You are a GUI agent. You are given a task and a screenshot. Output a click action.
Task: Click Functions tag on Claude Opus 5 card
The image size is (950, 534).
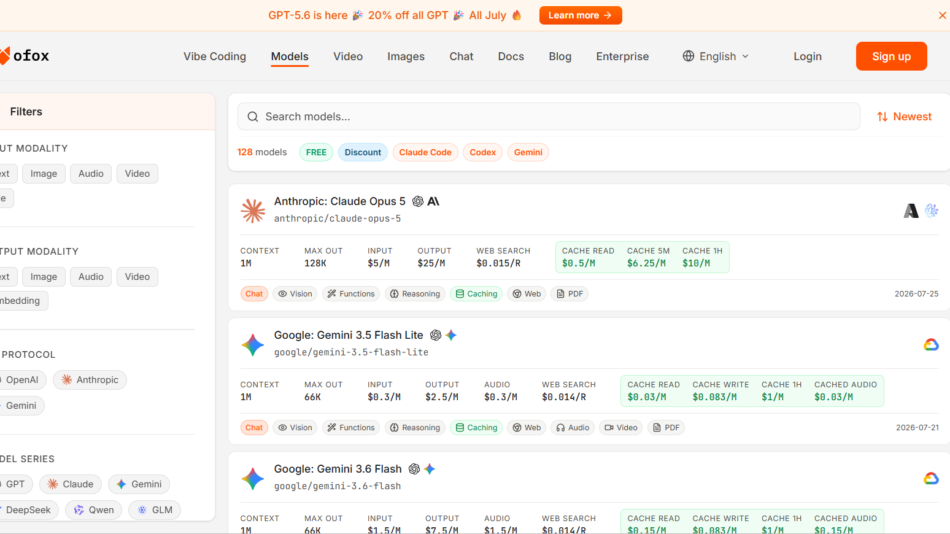pyautogui.click(x=351, y=294)
